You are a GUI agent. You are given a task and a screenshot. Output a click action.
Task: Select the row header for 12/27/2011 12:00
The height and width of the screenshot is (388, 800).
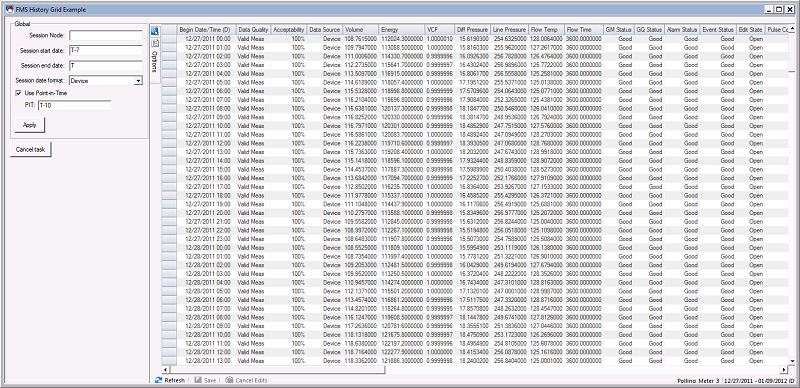point(169,143)
